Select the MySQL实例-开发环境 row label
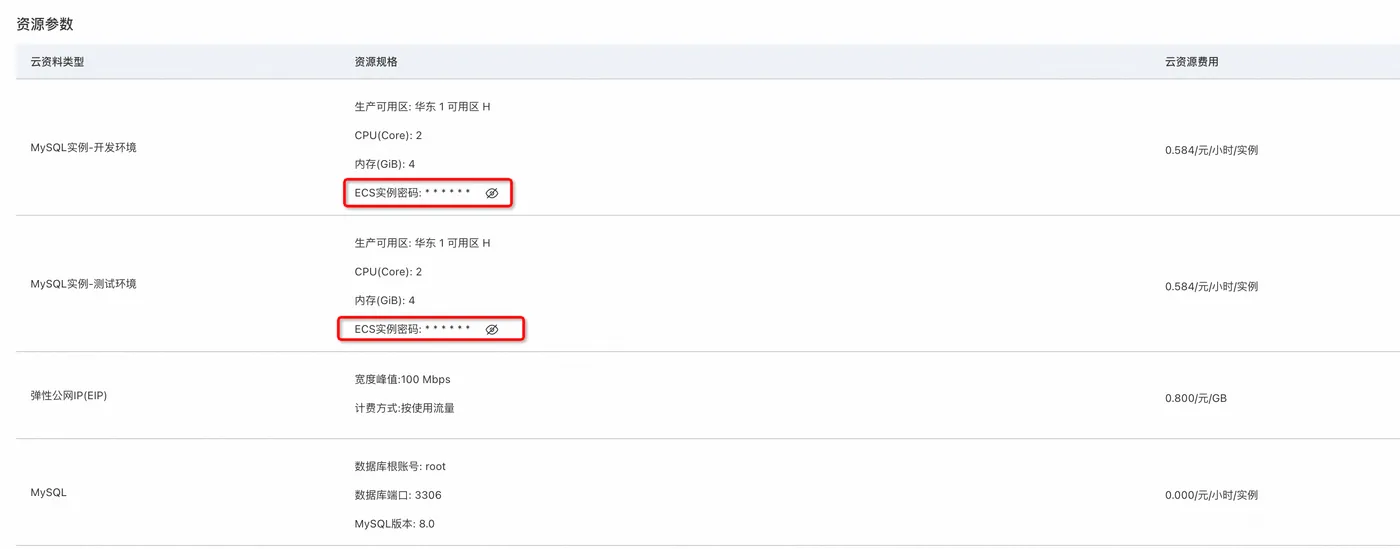Screen dimensions: 1400x549 (x=83, y=148)
